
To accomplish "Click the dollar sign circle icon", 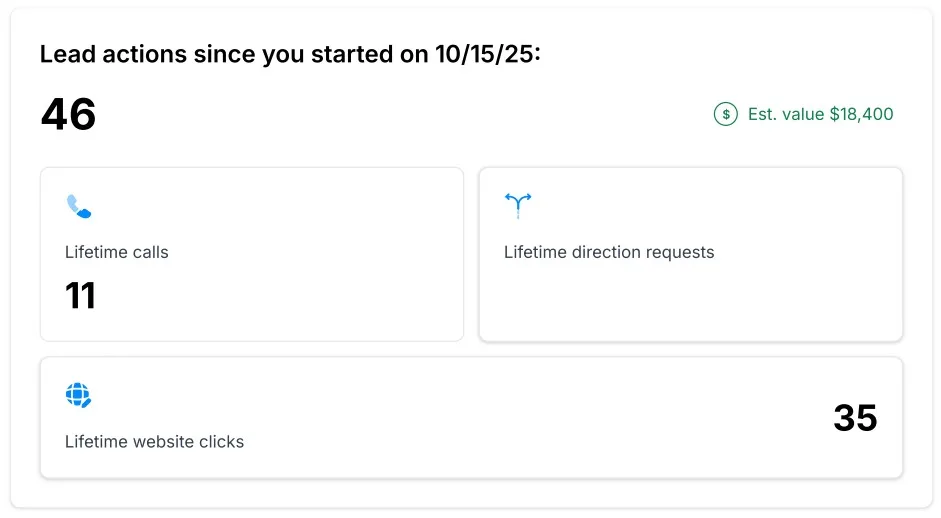I will pyautogui.click(x=725, y=114).
